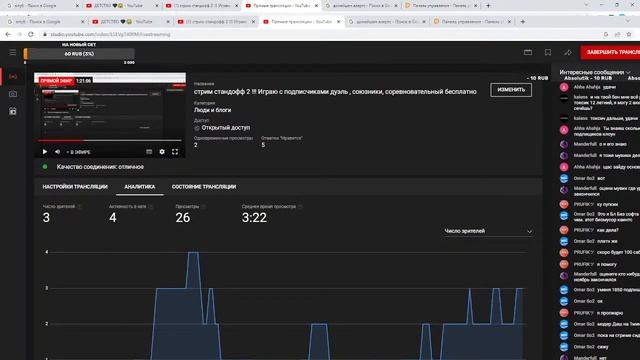
Task: Click the Absolutik - 10 RUB donation entry
Action: tap(588, 78)
